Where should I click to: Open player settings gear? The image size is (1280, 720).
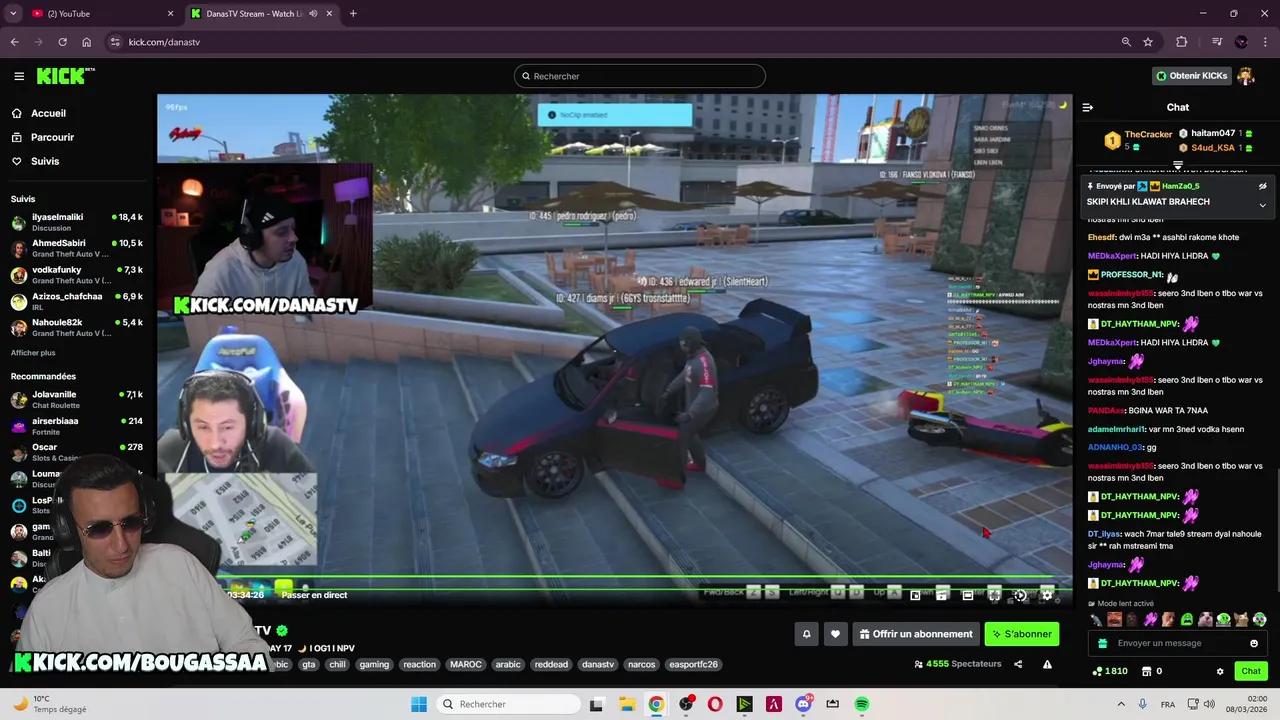(1047, 595)
